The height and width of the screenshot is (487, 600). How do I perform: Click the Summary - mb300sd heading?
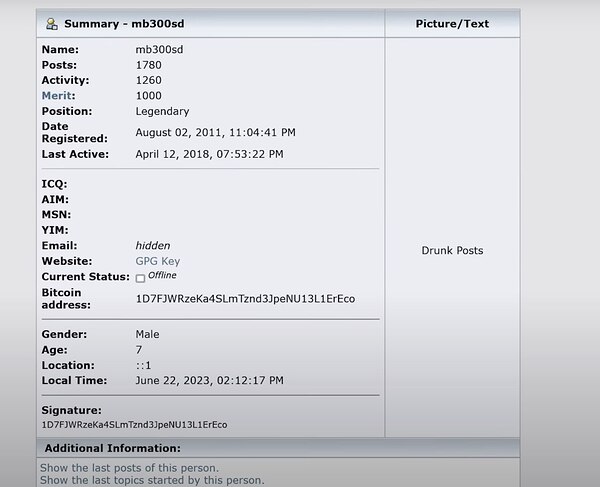click(x=124, y=24)
